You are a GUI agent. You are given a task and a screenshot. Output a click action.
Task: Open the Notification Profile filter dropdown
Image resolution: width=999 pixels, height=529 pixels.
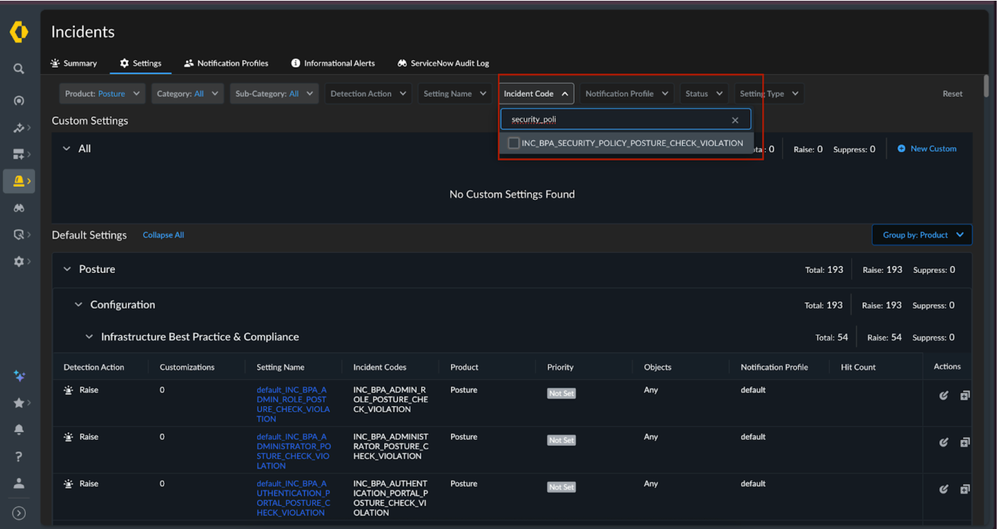[626, 94]
